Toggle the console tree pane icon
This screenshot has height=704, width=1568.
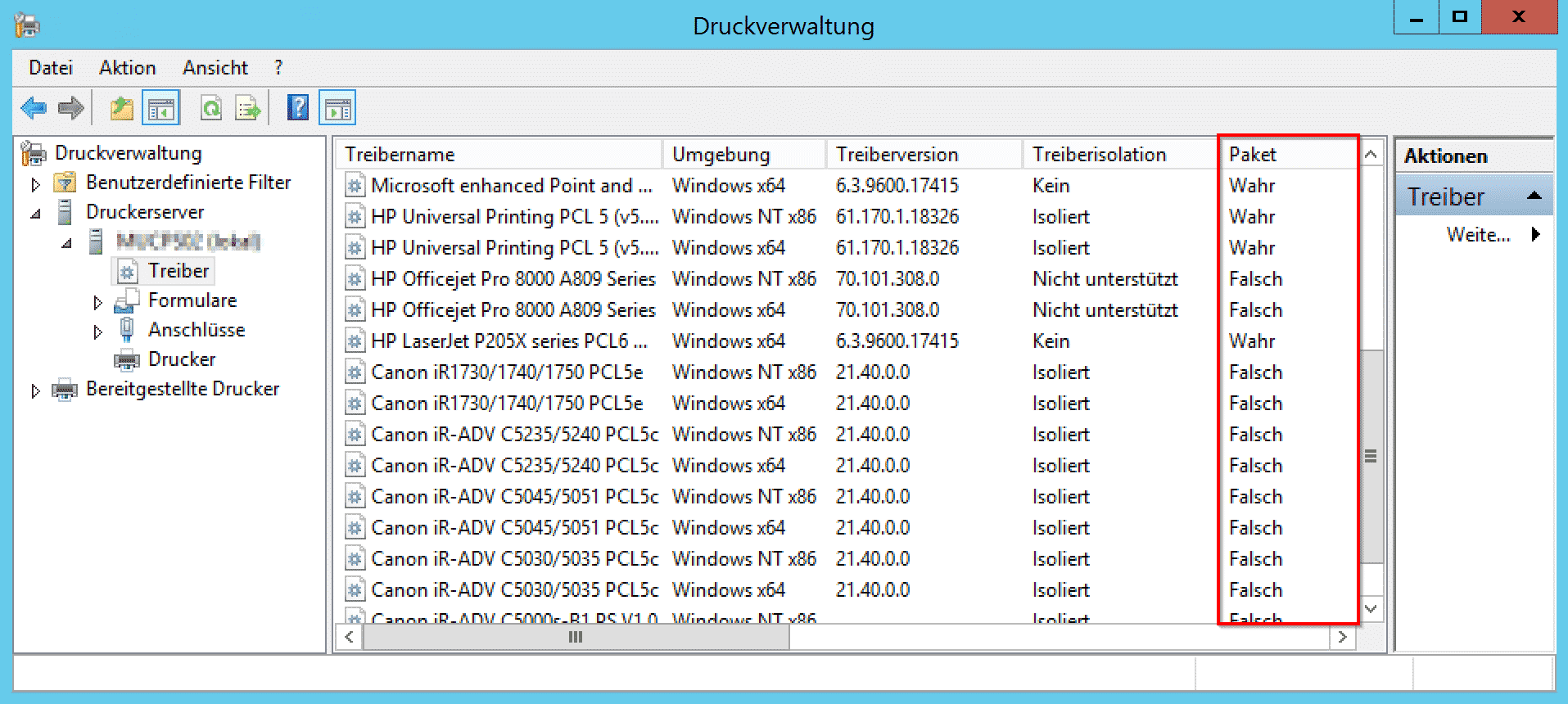pyautogui.click(x=161, y=108)
